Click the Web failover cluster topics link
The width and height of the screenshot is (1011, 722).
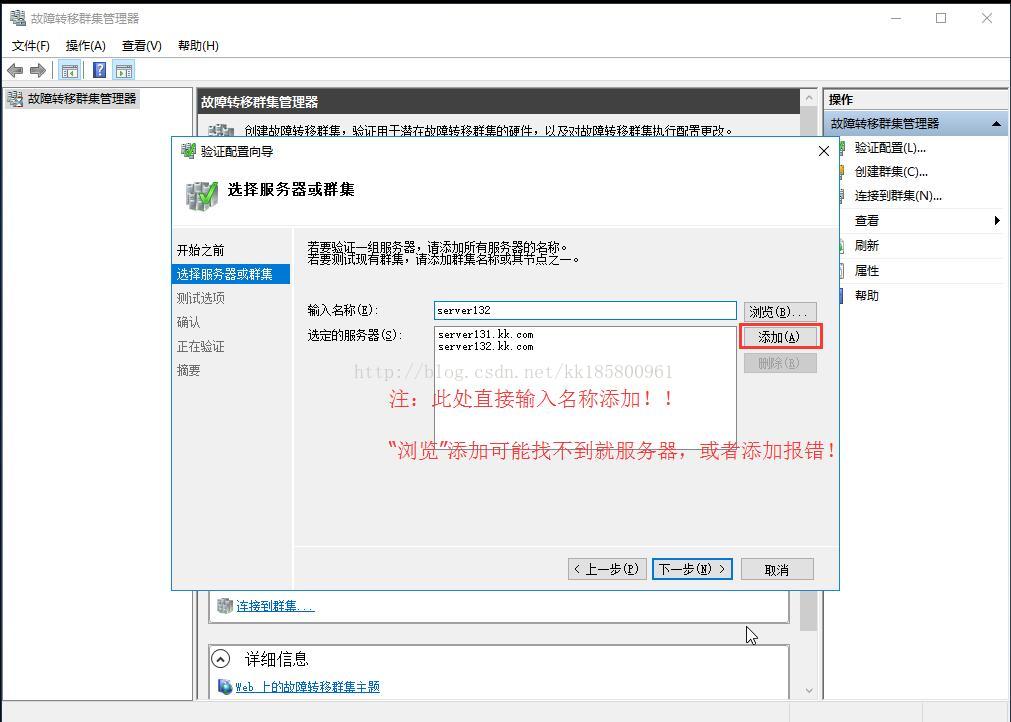[307, 687]
